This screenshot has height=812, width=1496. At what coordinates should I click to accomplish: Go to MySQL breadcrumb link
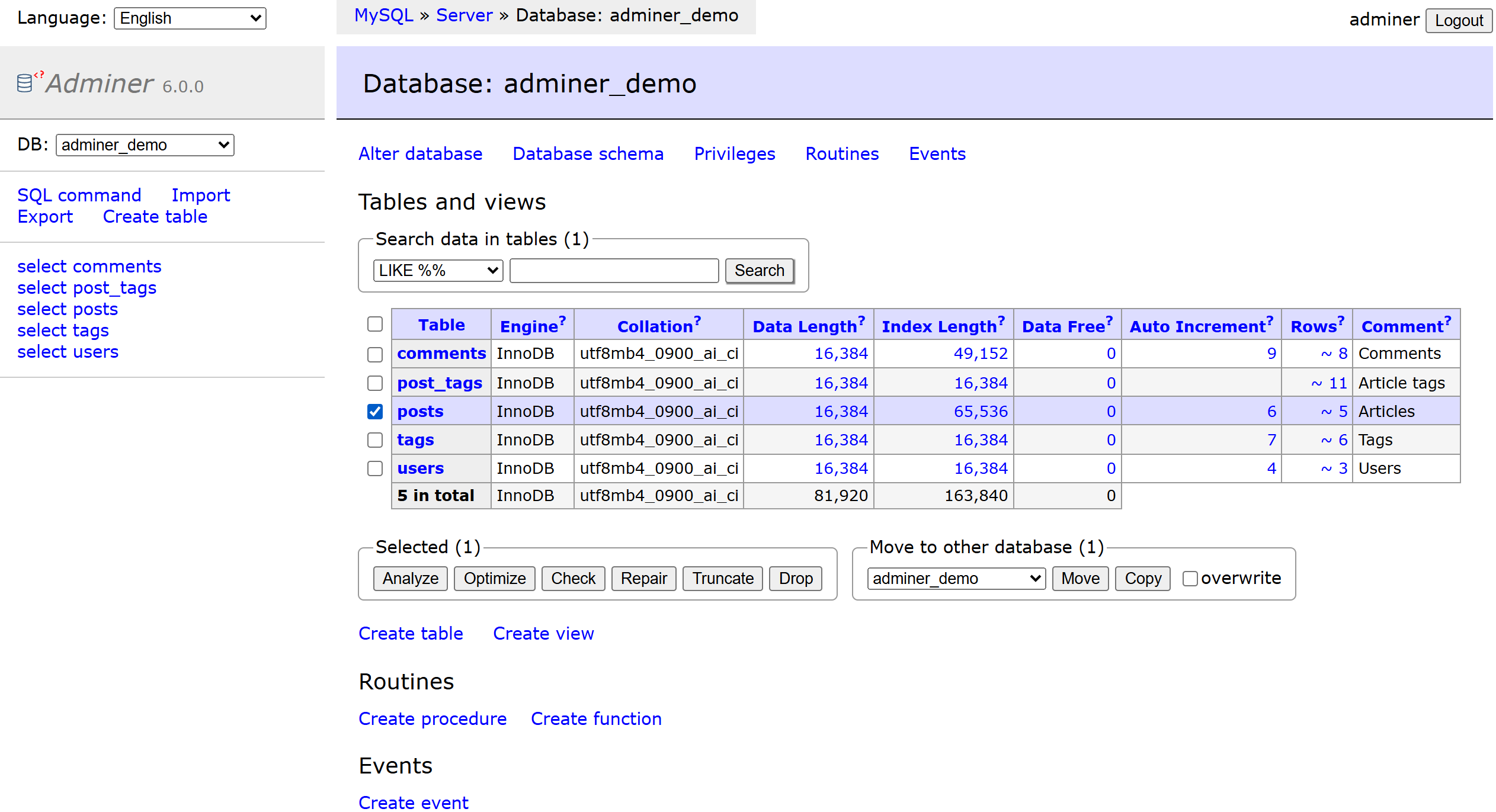[x=384, y=15]
